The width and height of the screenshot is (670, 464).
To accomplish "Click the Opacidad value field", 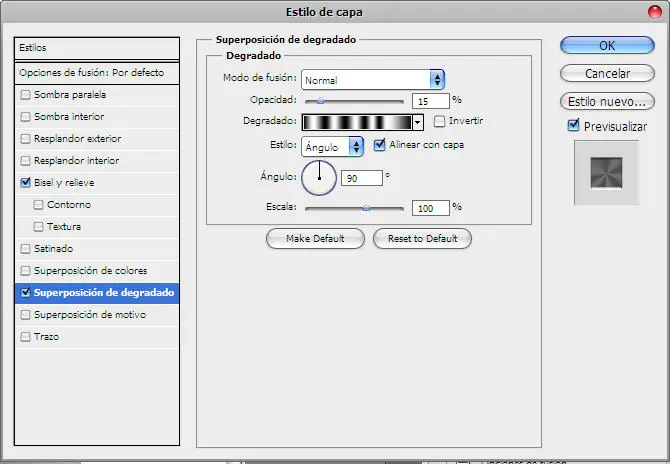I will point(431,101).
